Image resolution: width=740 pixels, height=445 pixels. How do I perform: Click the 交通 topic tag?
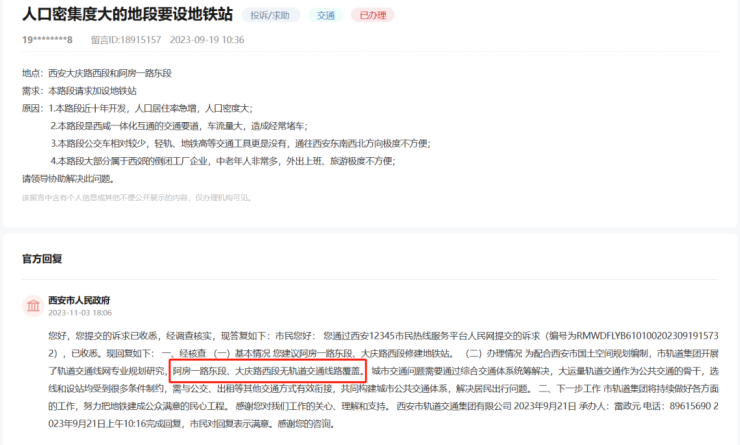[x=326, y=16]
